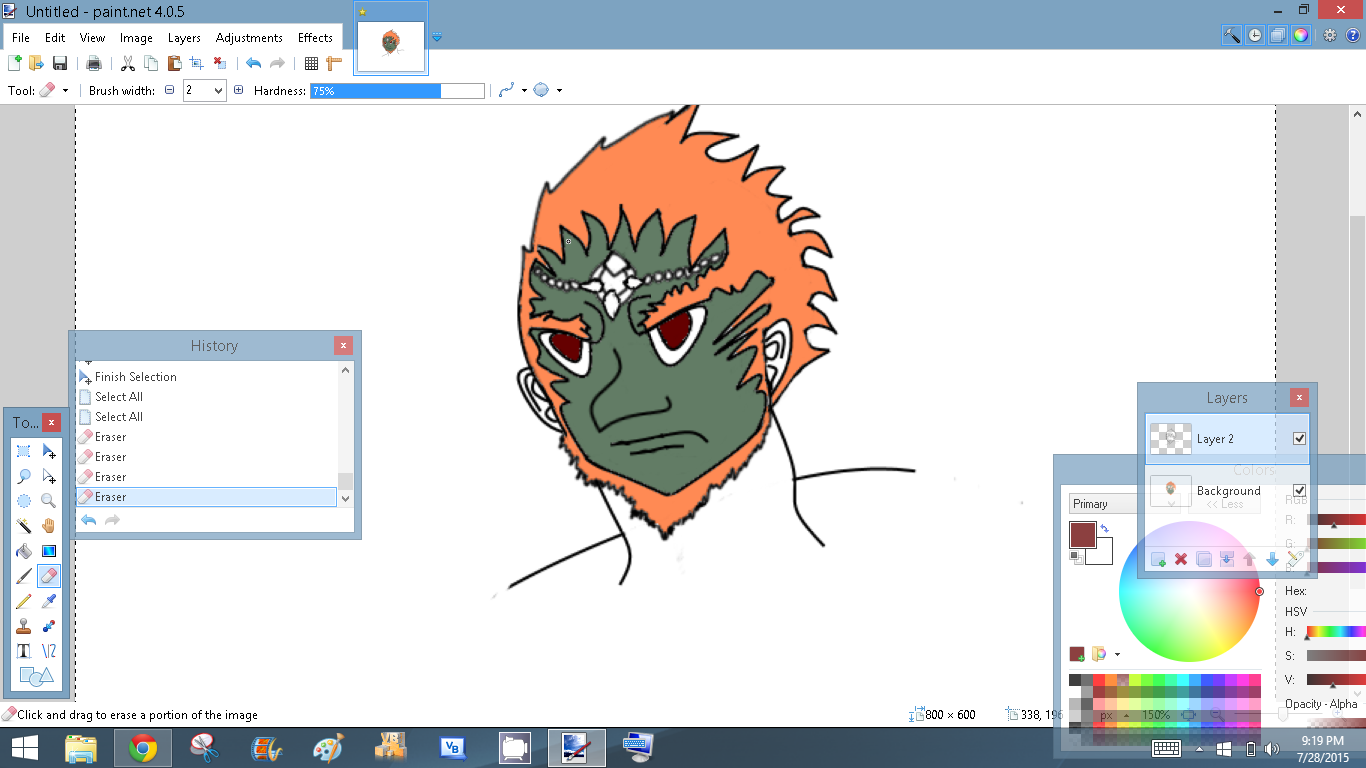Screen dimensions: 1366x768
Task: Toggle the pixel grid button
Action: point(311,63)
